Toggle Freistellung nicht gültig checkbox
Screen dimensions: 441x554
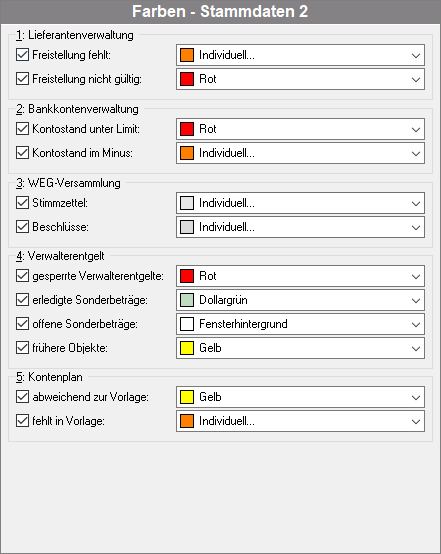(22, 78)
